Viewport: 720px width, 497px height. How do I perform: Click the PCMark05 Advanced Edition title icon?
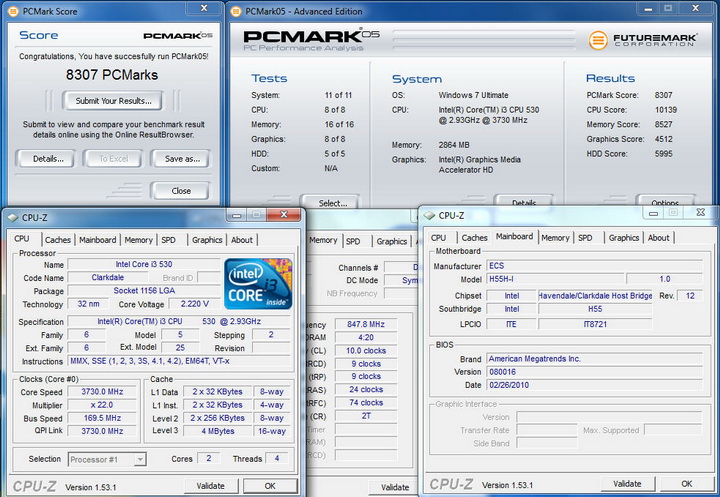click(x=236, y=11)
